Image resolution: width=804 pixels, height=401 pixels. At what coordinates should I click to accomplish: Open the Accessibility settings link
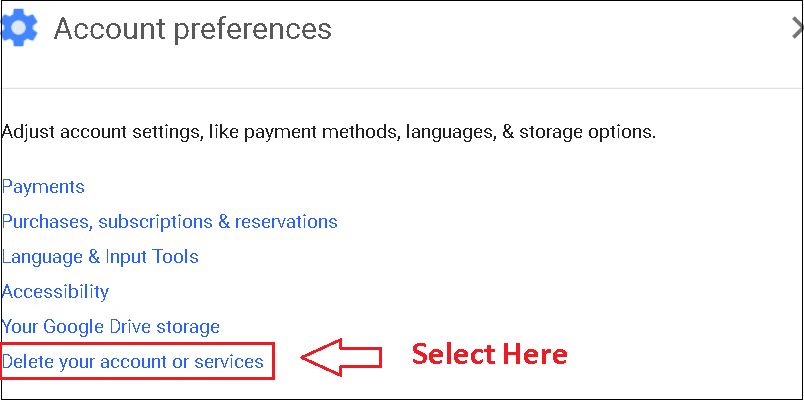[x=55, y=292]
